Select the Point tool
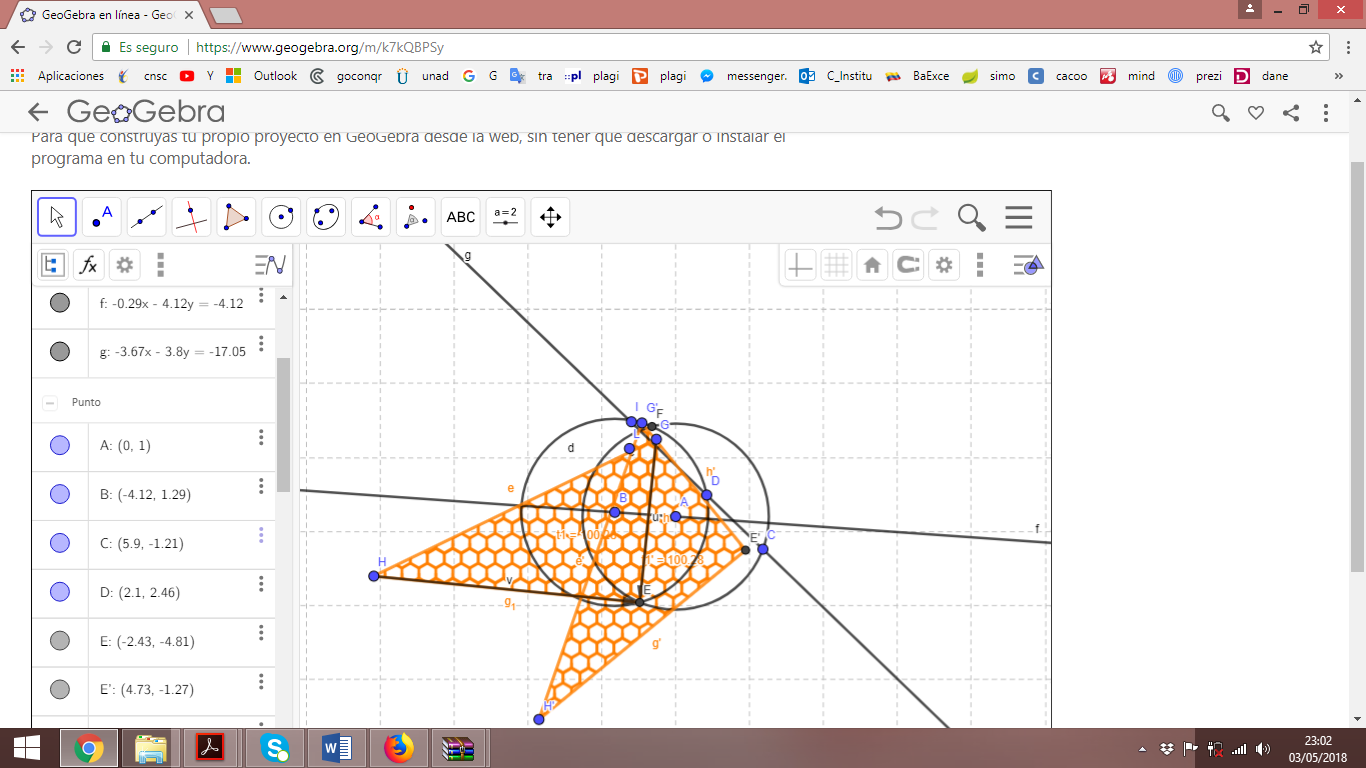The height and width of the screenshot is (768, 1366). [x=101, y=216]
